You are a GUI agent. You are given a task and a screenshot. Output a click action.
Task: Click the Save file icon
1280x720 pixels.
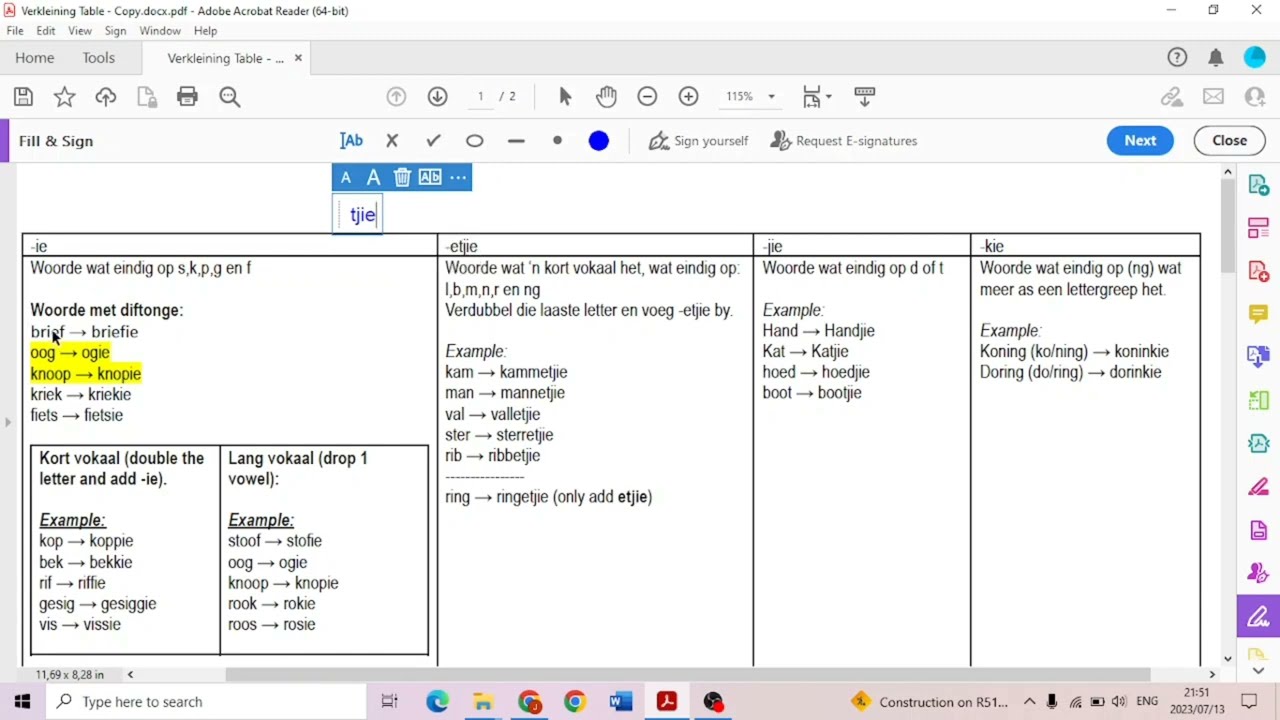pos(23,97)
